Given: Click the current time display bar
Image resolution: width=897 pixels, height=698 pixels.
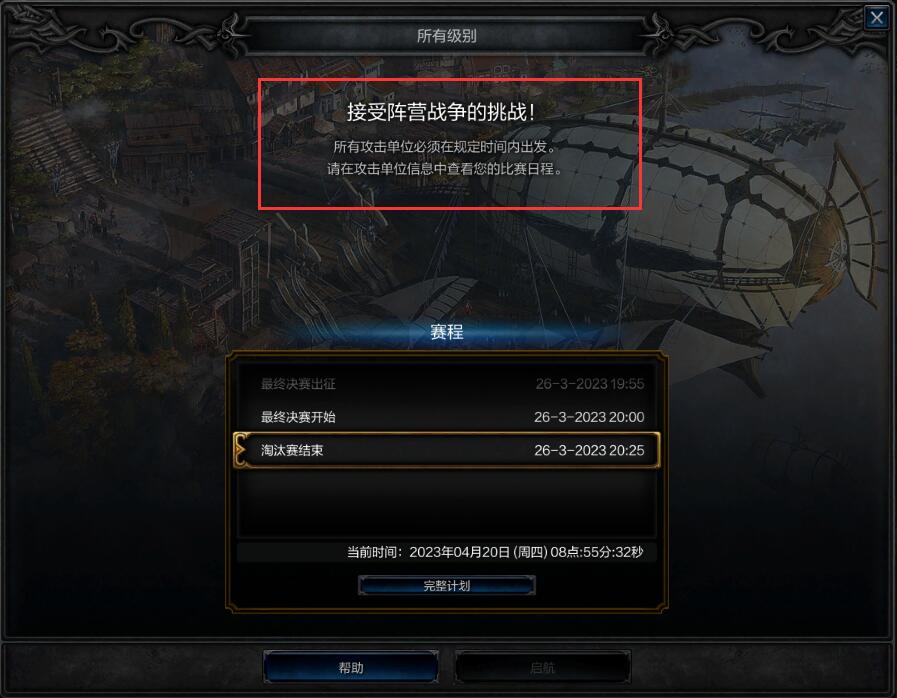Looking at the screenshot, I should click(x=447, y=552).
